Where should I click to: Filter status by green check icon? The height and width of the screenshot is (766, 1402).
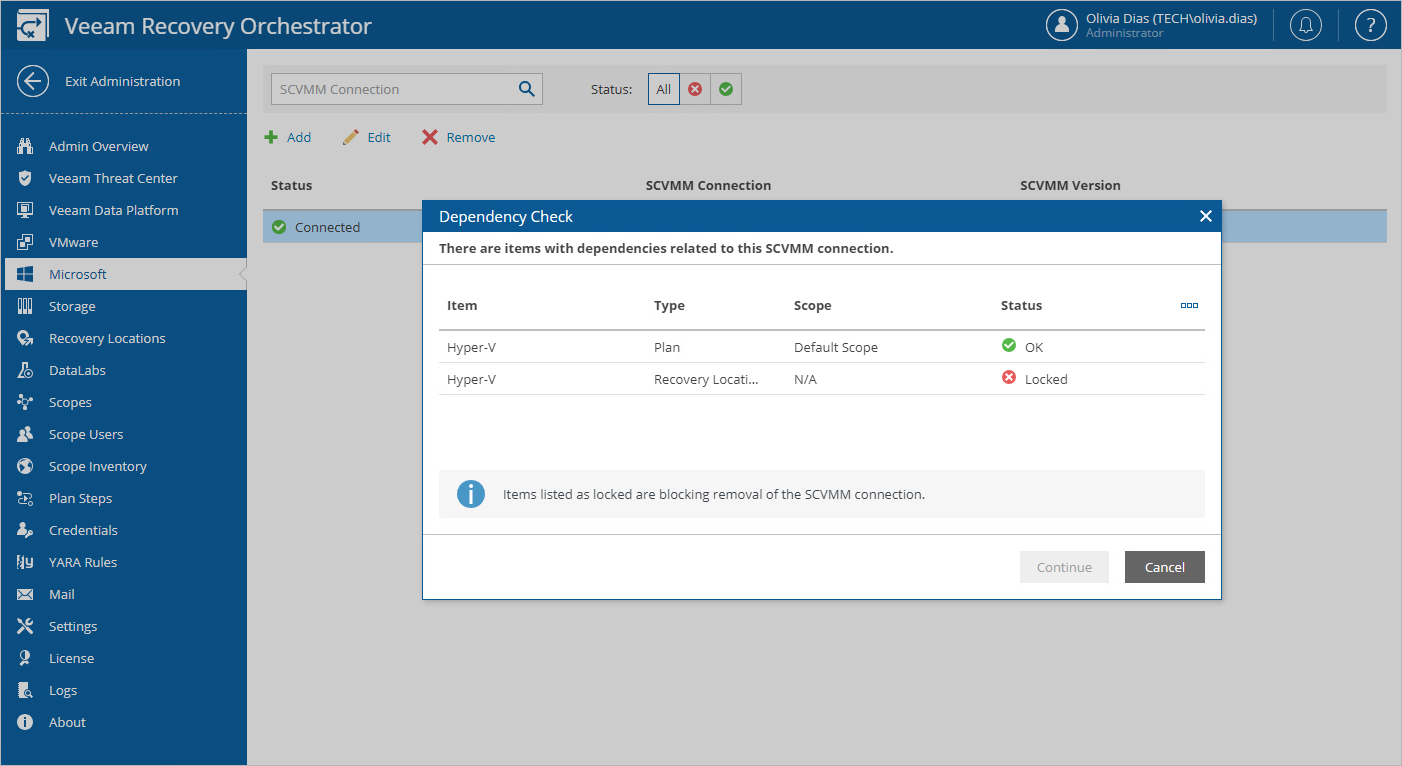726,89
